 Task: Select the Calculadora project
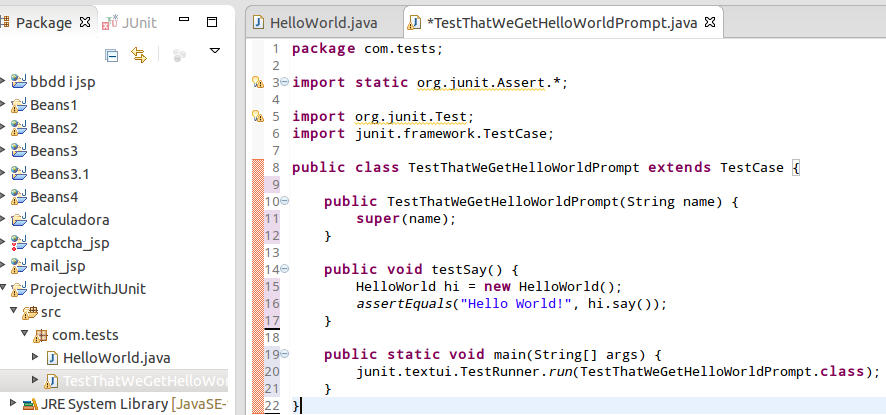coord(70,219)
